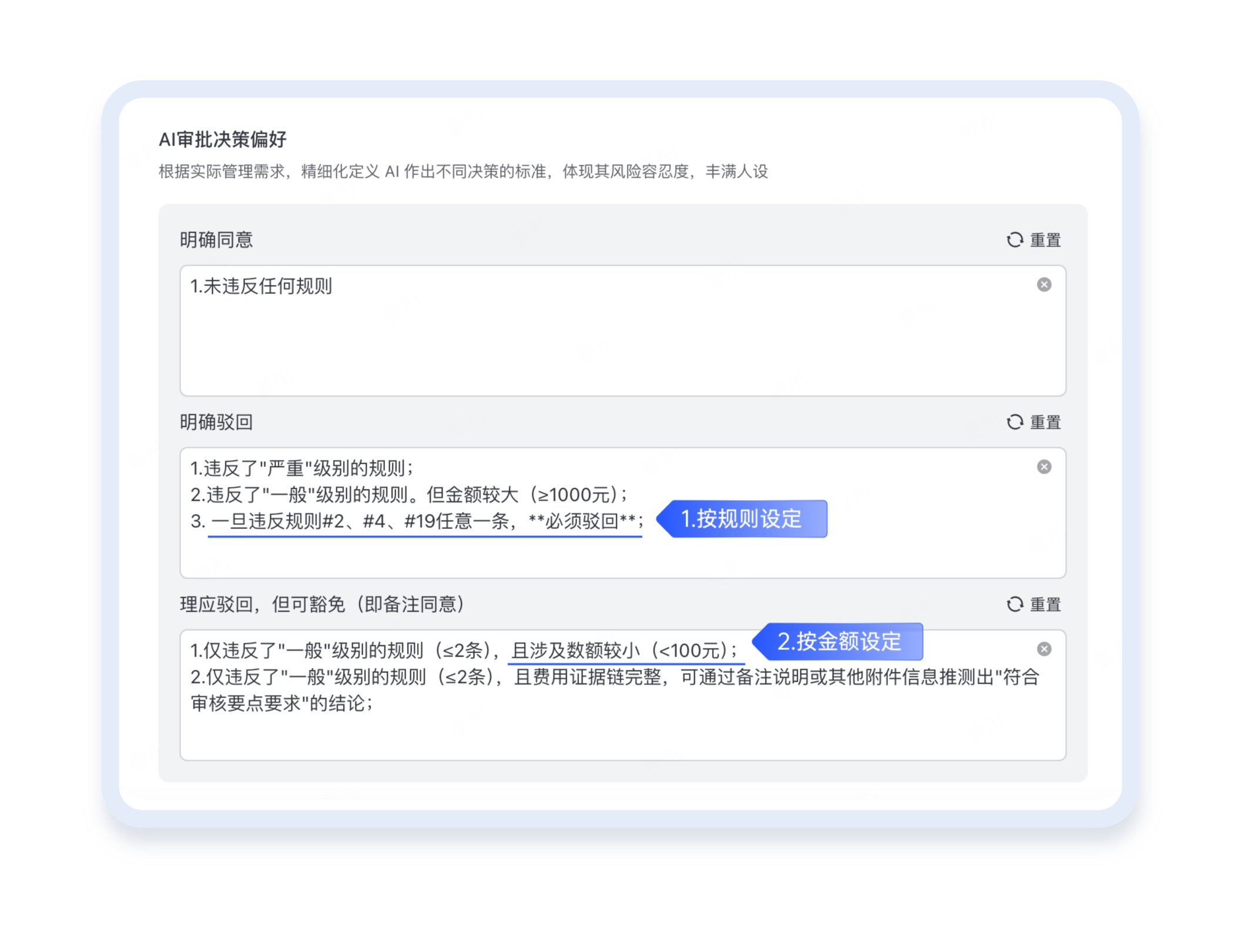Click underlined '且涉及数额较小（<100元）' text

(x=625, y=651)
